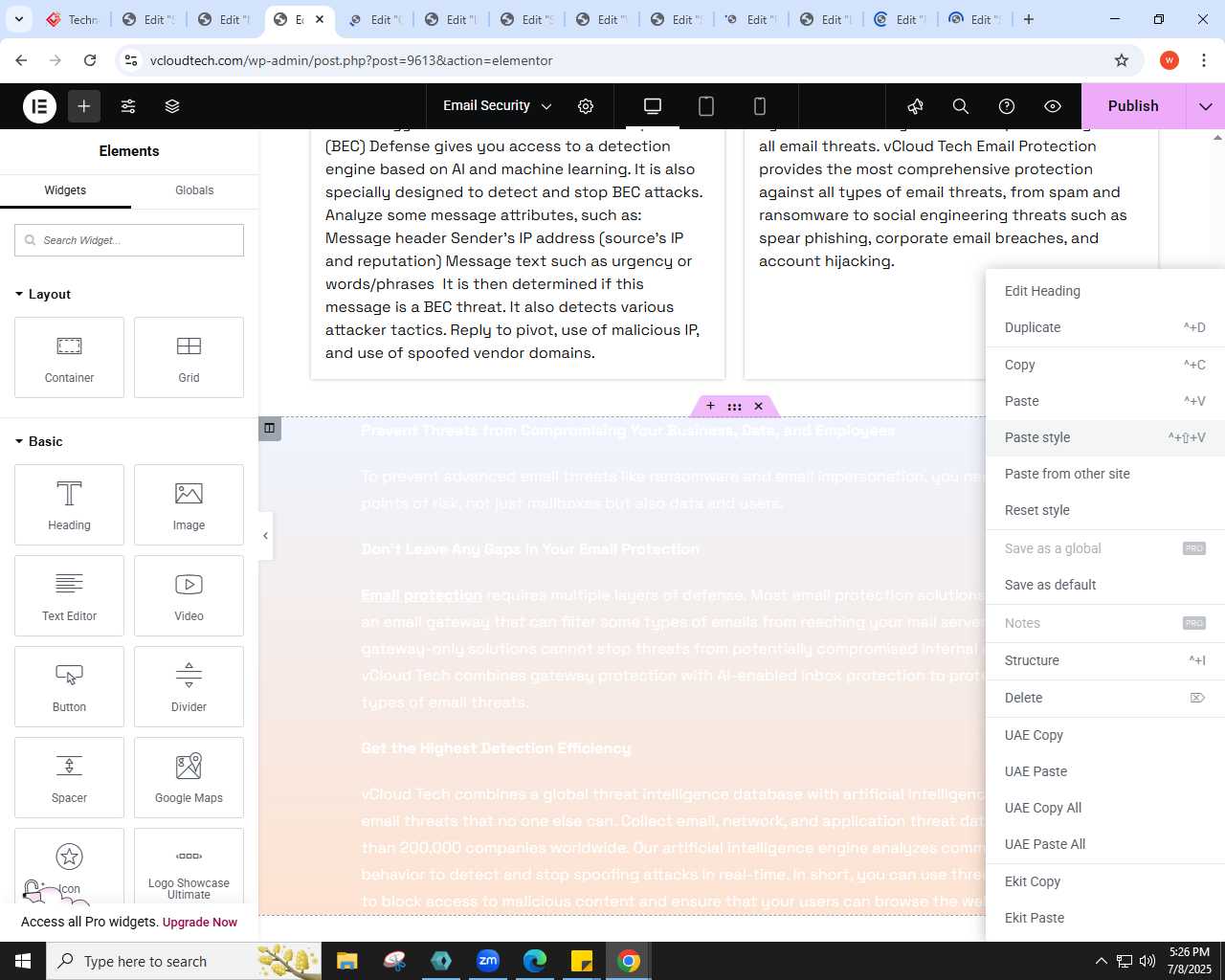Click the Upgrade Now link
This screenshot has height=980, width=1225.
[200, 923]
